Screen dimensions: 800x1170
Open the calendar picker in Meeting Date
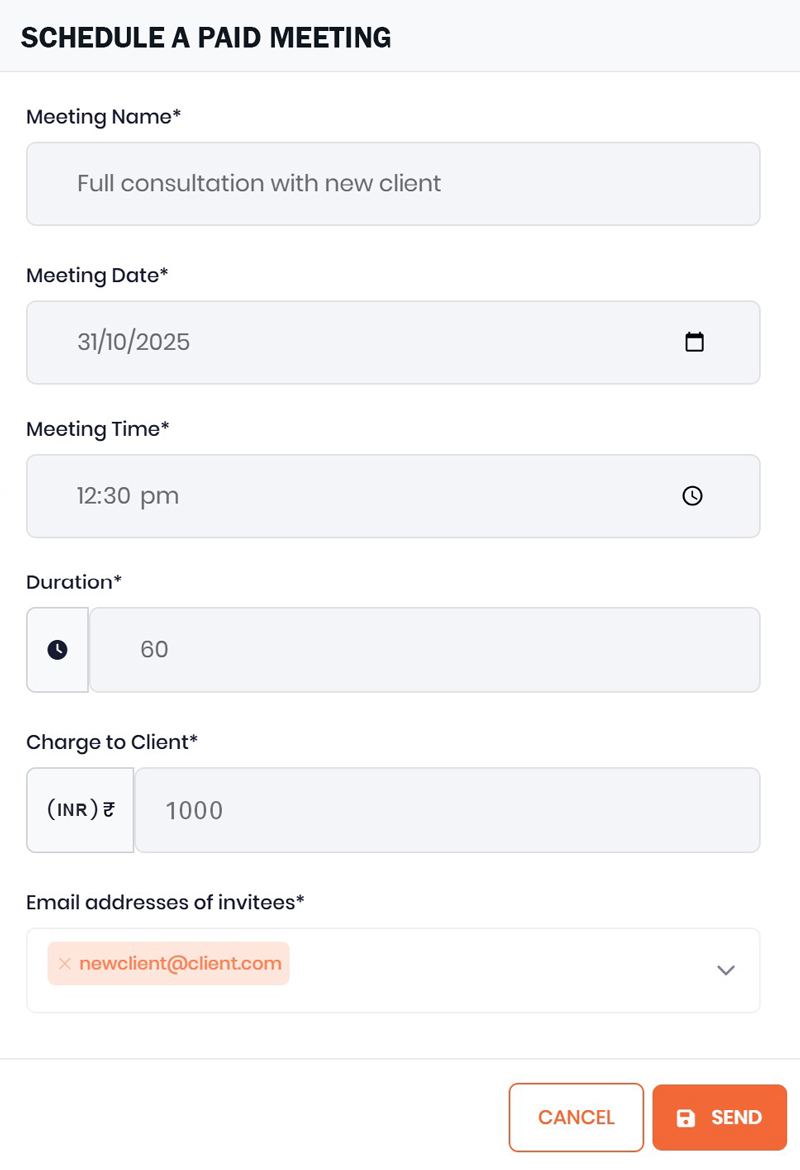pyautogui.click(x=694, y=342)
